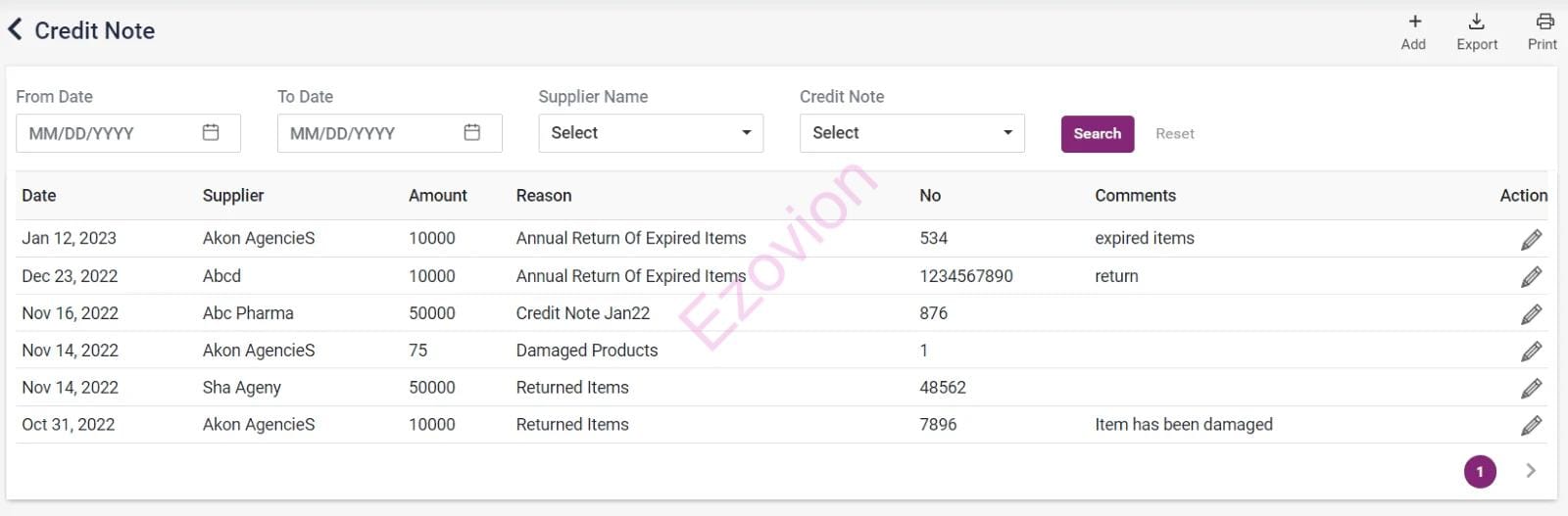Click the Reset link
This screenshot has height=516, width=1568.
pyautogui.click(x=1174, y=134)
